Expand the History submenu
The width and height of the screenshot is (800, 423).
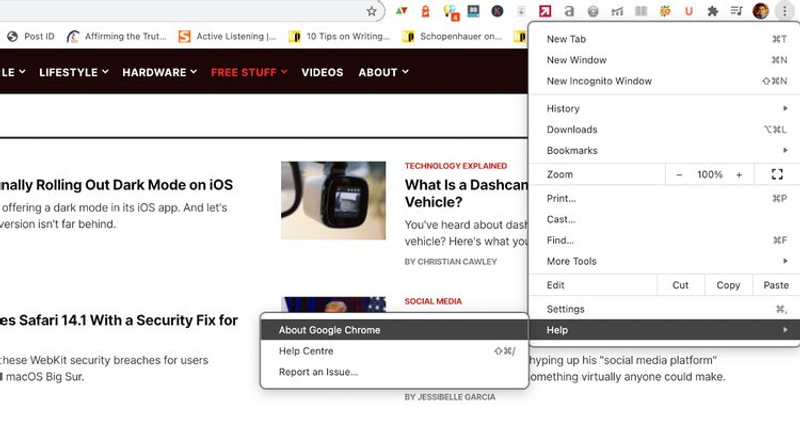[x=665, y=108]
